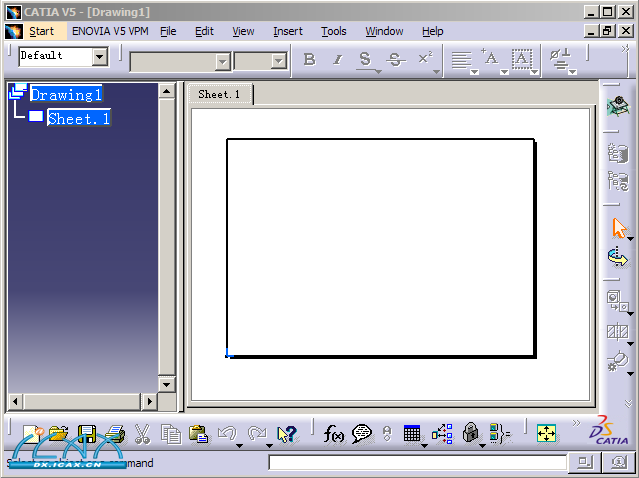Click the New document icon

click(x=33, y=434)
